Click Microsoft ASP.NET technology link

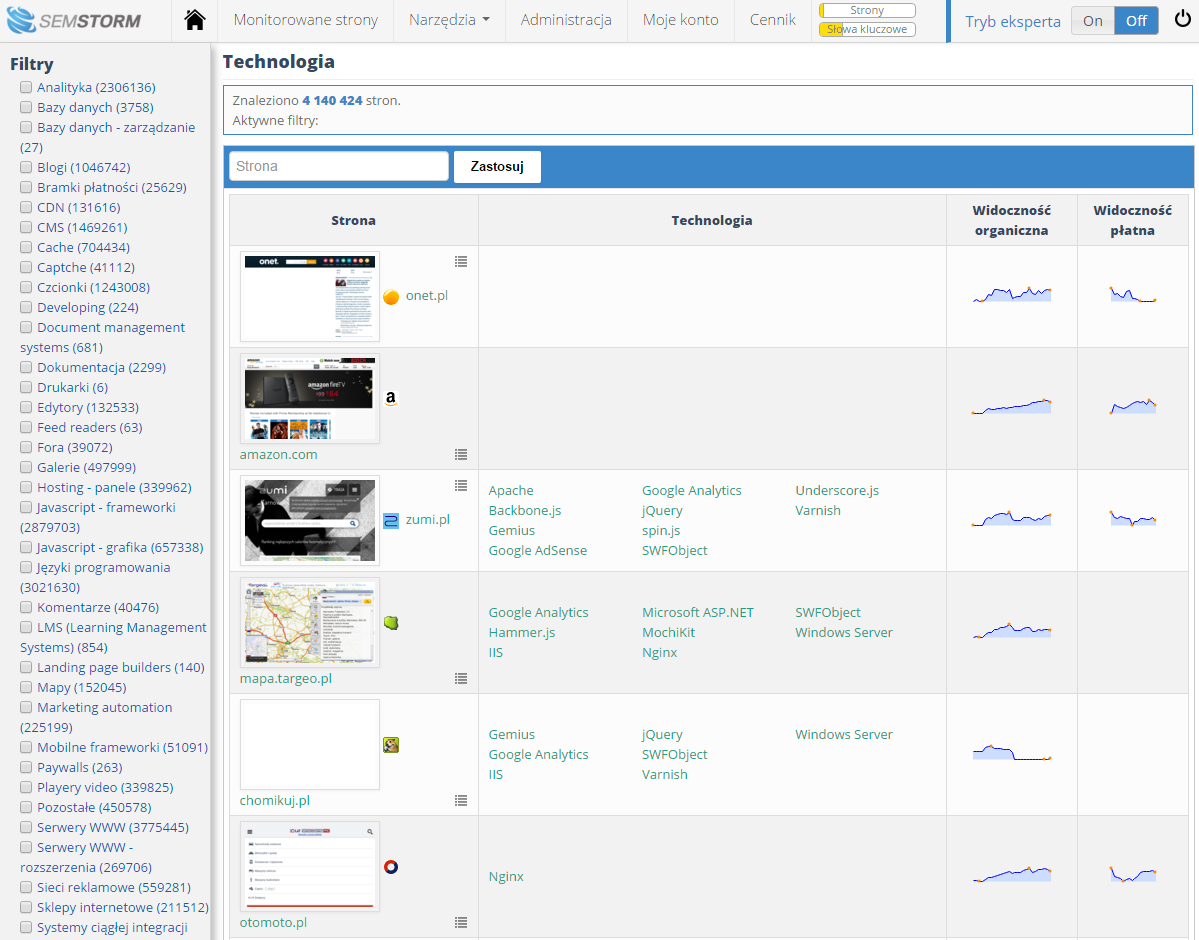(x=697, y=612)
